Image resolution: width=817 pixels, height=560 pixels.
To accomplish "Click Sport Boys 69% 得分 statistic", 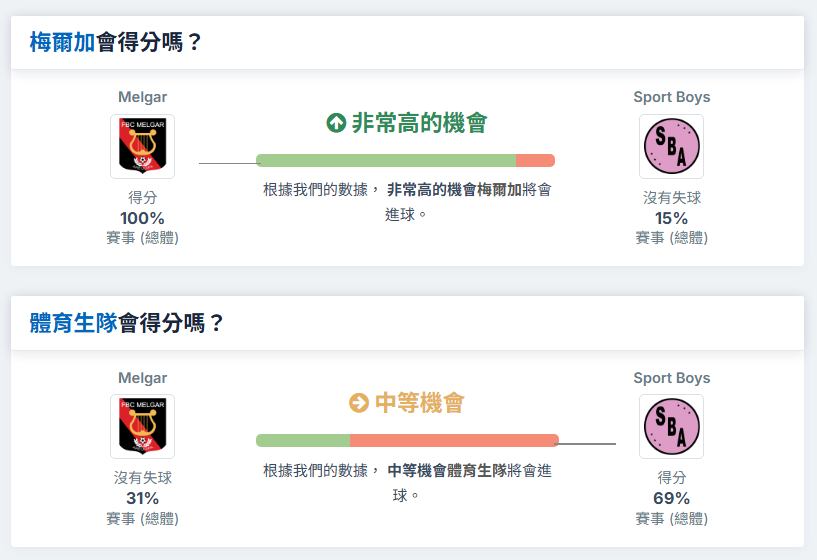I will pos(672,498).
